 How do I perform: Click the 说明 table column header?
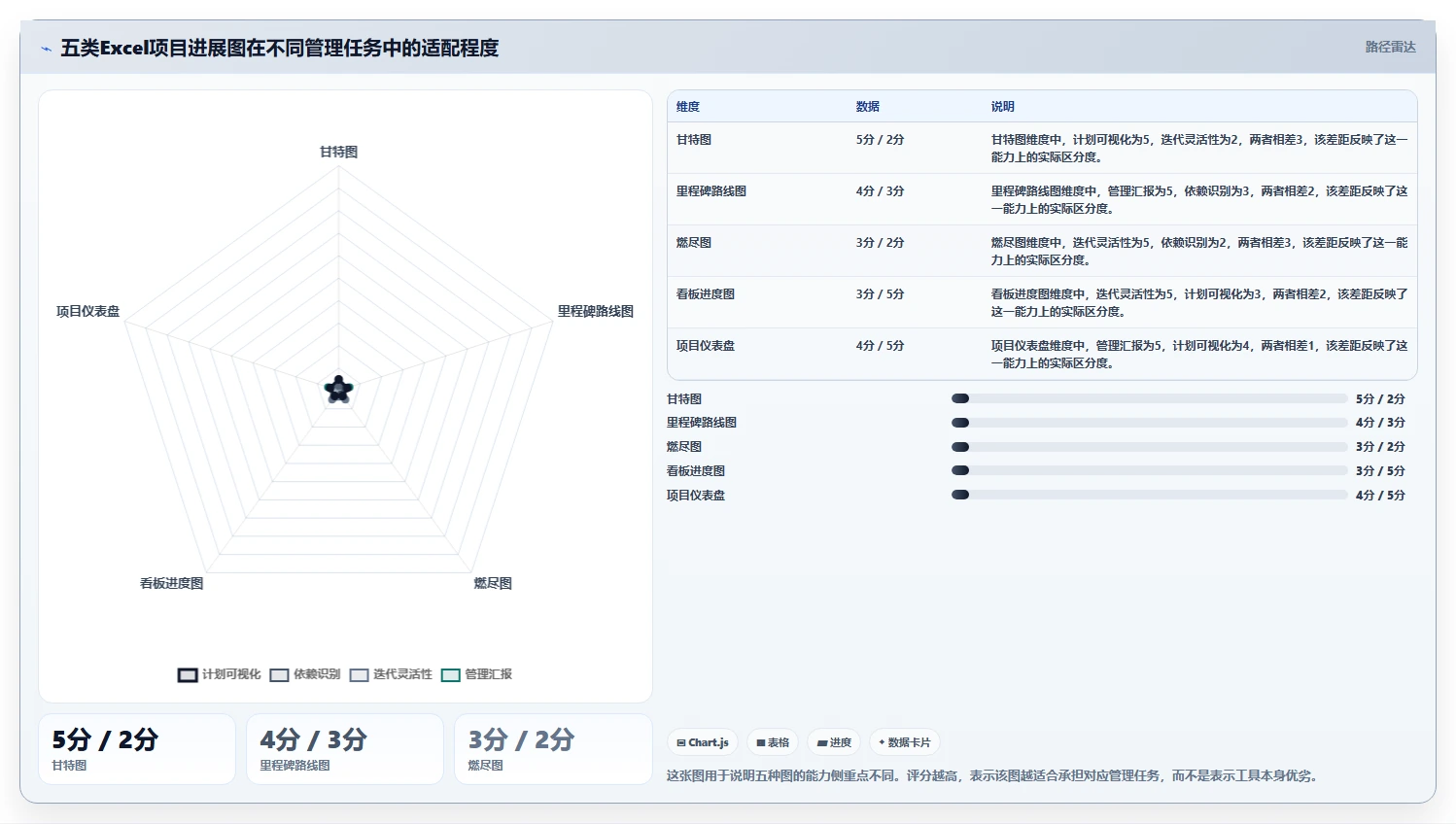coord(1003,107)
